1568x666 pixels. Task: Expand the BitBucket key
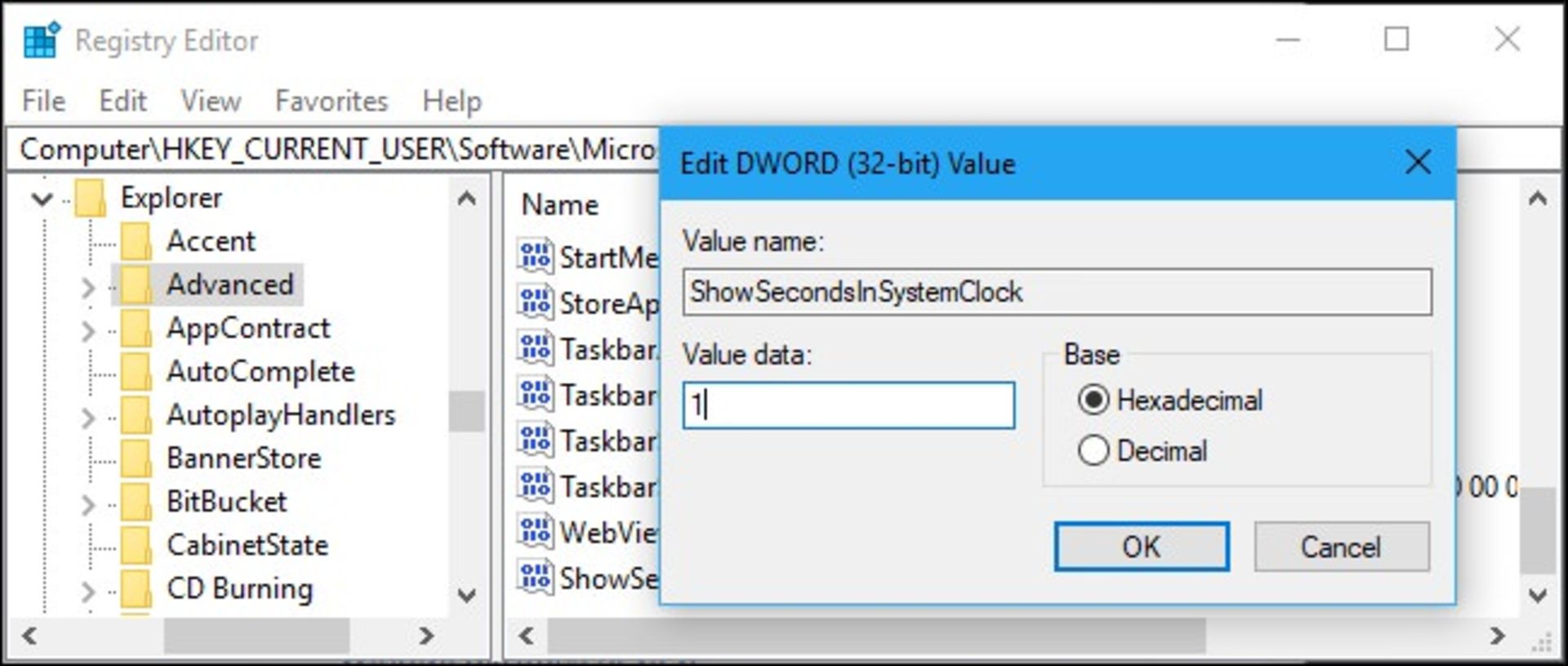pyautogui.click(x=88, y=504)
